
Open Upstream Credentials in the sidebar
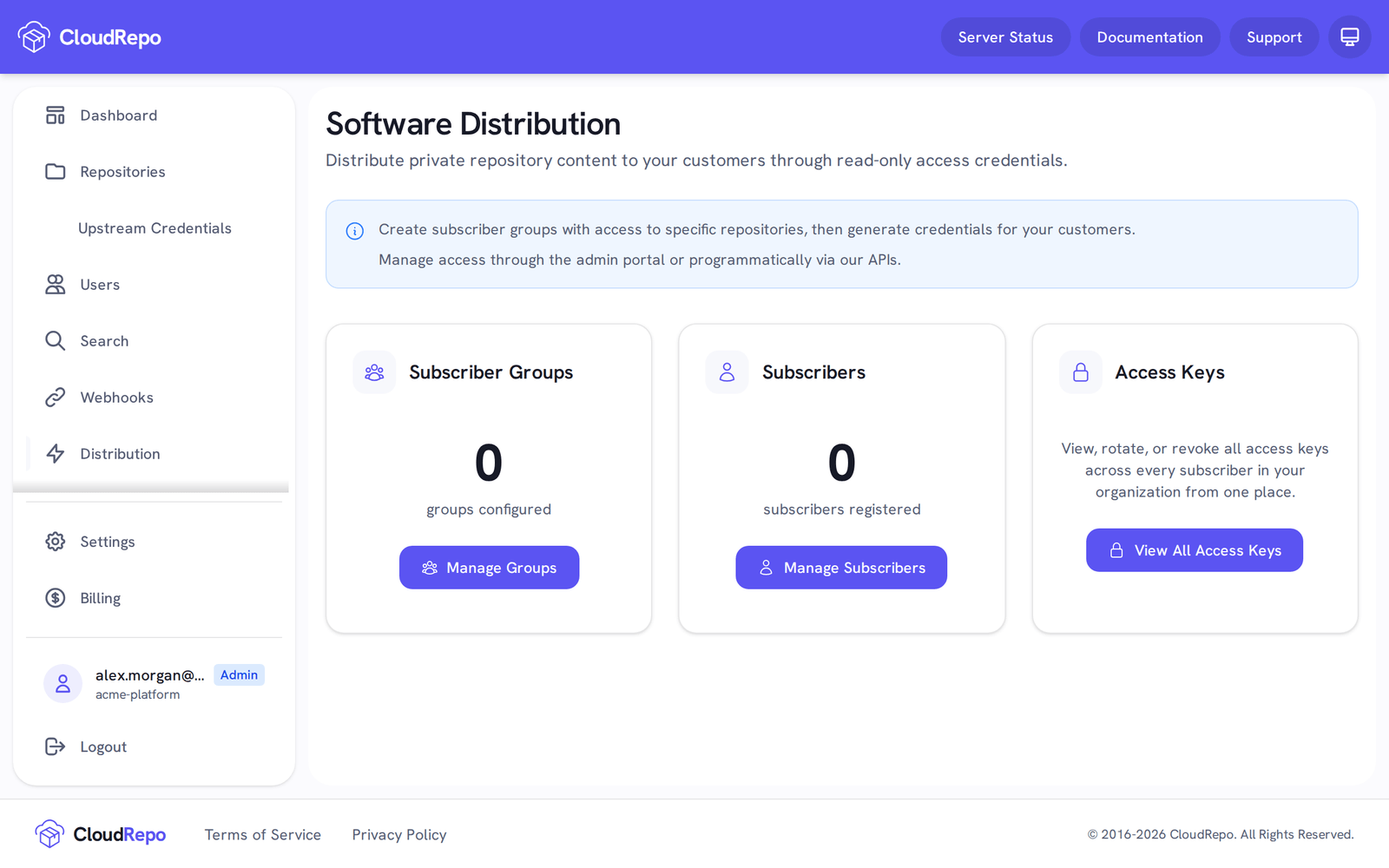pyautogui.click(x=154, y=228)
